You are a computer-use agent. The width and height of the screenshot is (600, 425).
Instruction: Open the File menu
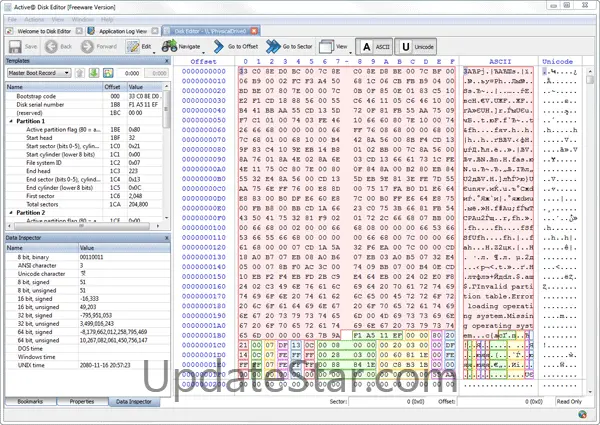pos(12,20)
